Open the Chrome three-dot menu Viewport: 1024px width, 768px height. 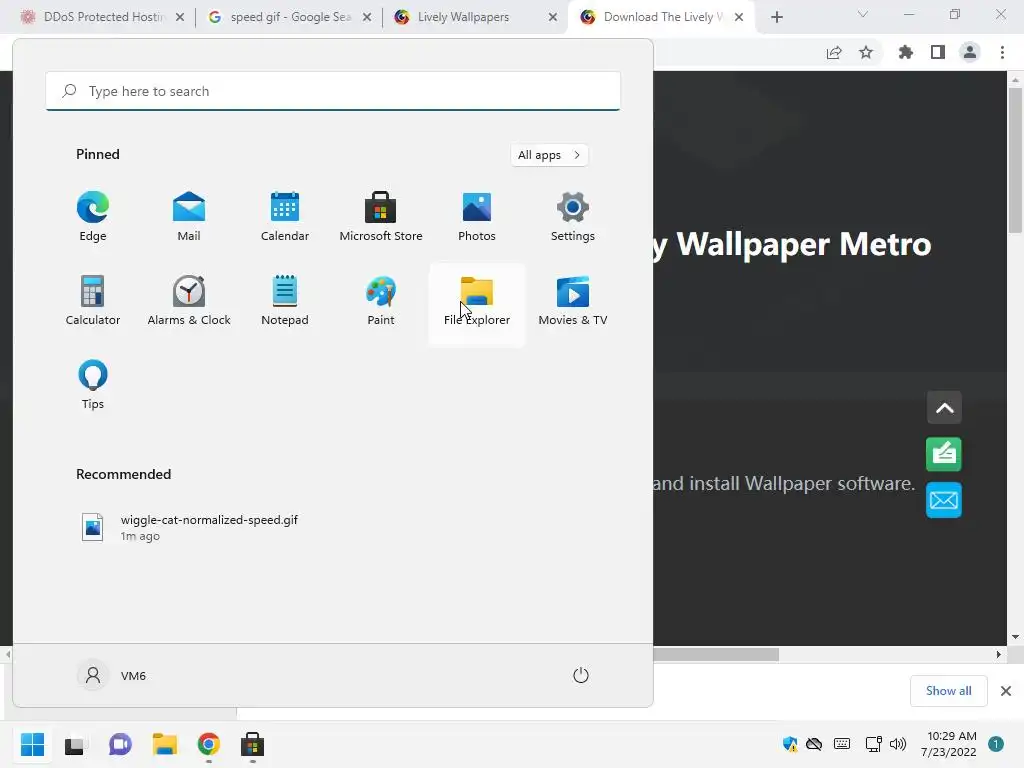(x=1002, y=52)
